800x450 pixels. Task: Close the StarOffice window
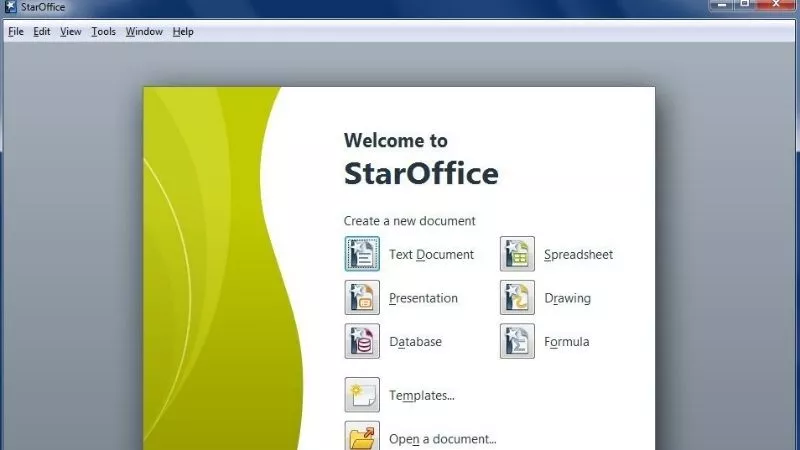coord(776,6)
